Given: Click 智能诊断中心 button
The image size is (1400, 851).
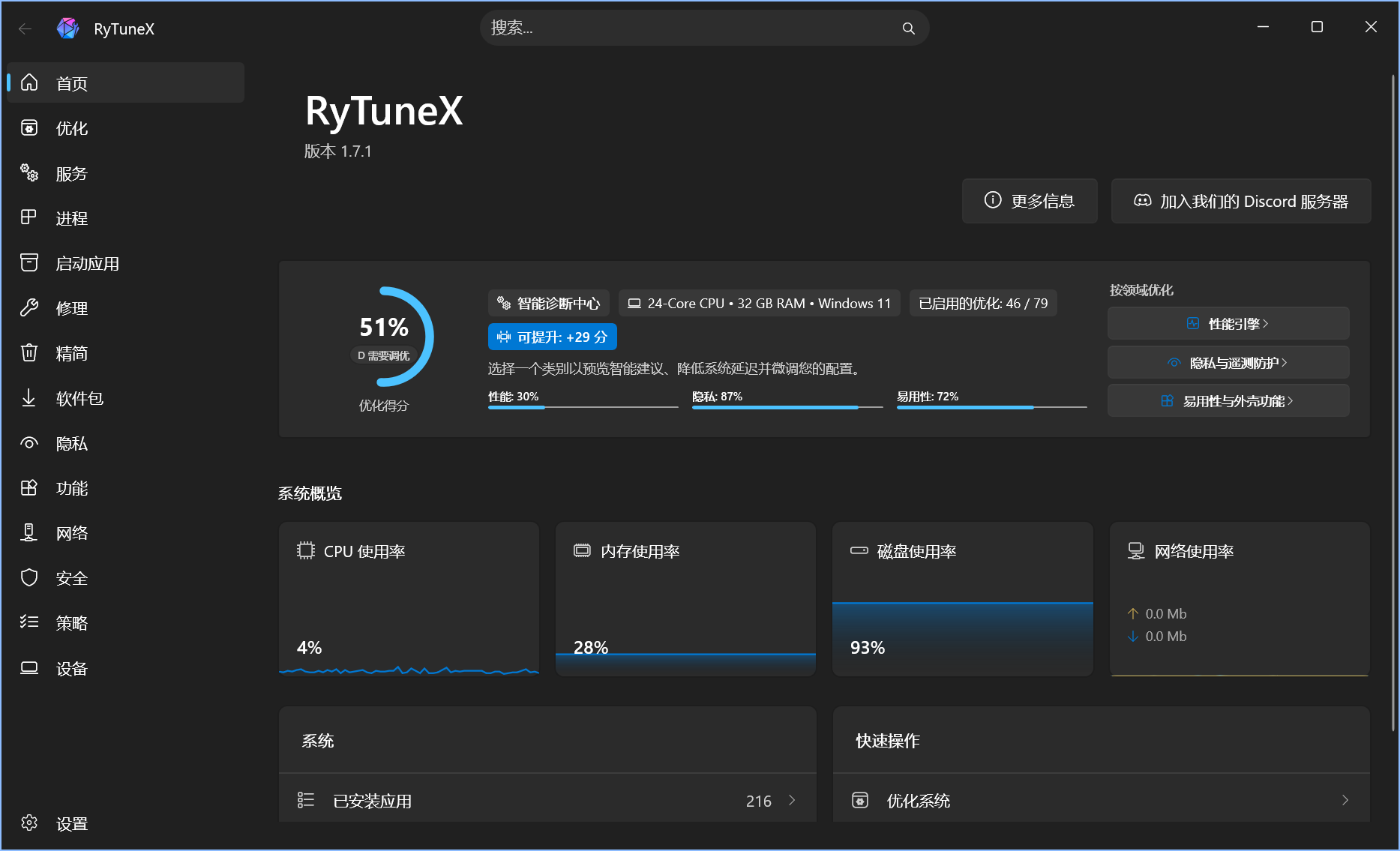Looking at the screenshot, I should coord(549,303).
